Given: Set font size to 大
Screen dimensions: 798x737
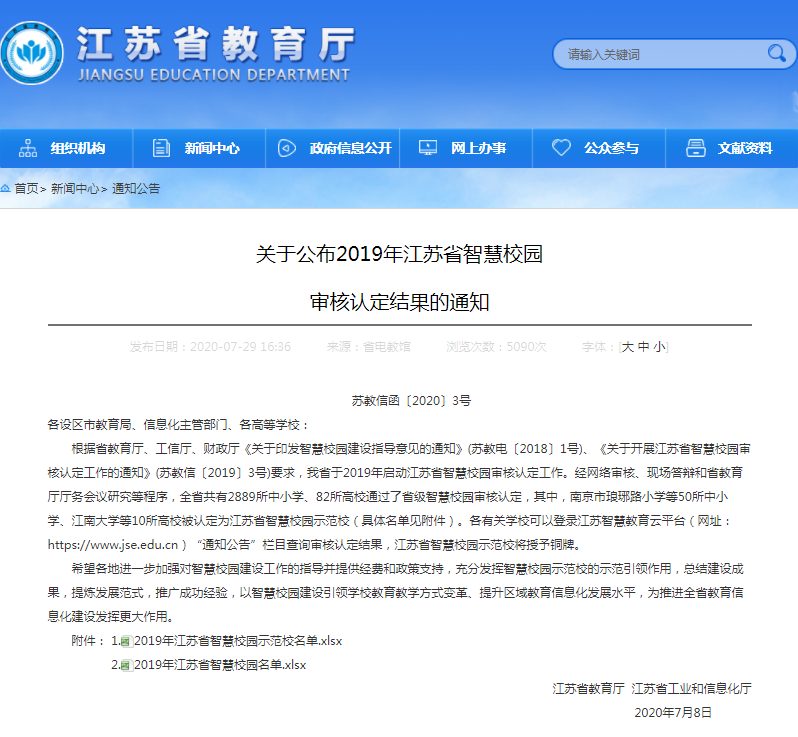Looking at the screenshot, I should pyautogui.click(x=628, y=347).
